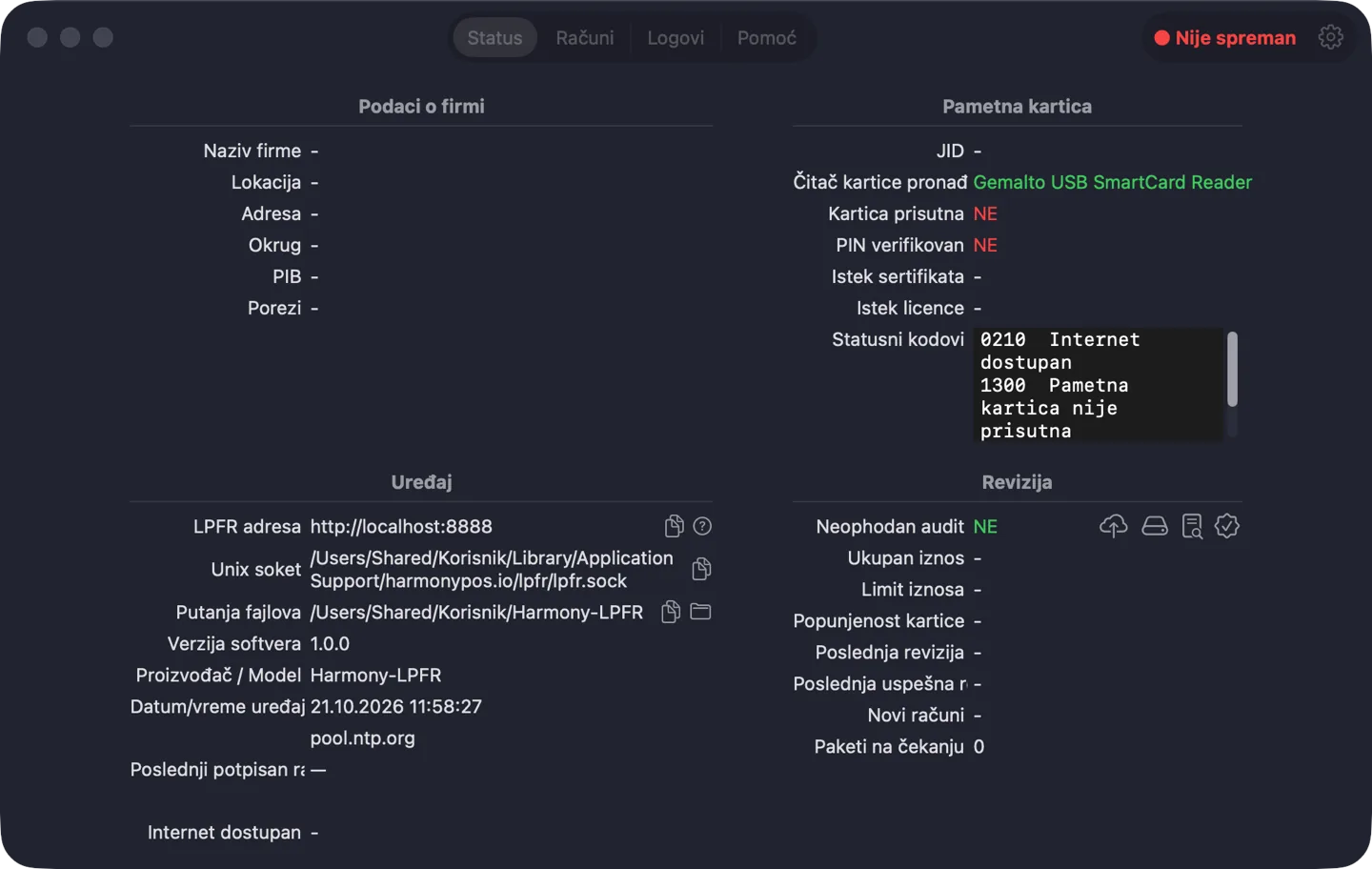Click the "pool.ntp.org" text
This screenshot has height=869, width=1372.
(363, 738)
